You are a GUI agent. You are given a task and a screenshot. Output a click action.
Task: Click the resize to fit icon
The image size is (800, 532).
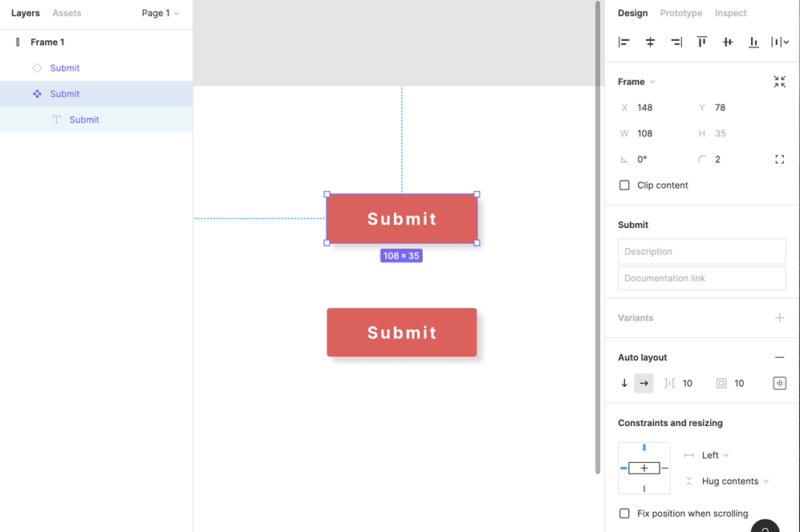point(779,82)
